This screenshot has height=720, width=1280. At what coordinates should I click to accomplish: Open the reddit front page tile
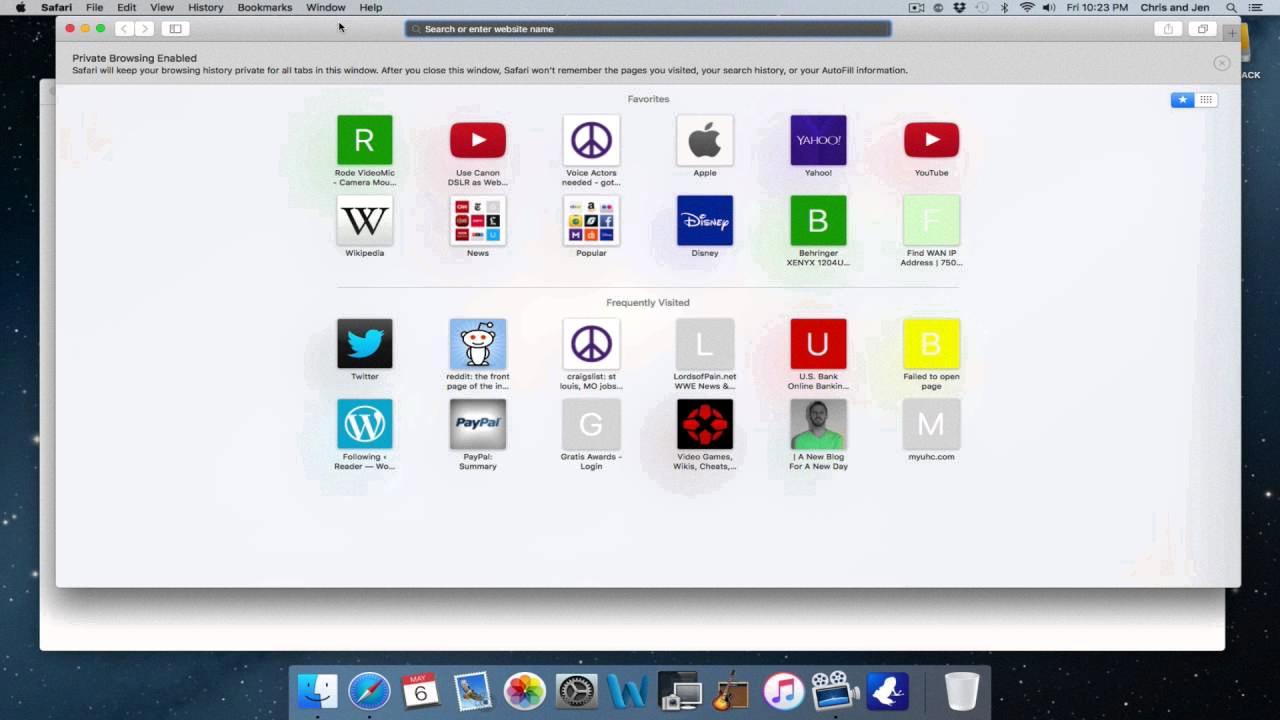pyautogui.click(x=478, y=344)
